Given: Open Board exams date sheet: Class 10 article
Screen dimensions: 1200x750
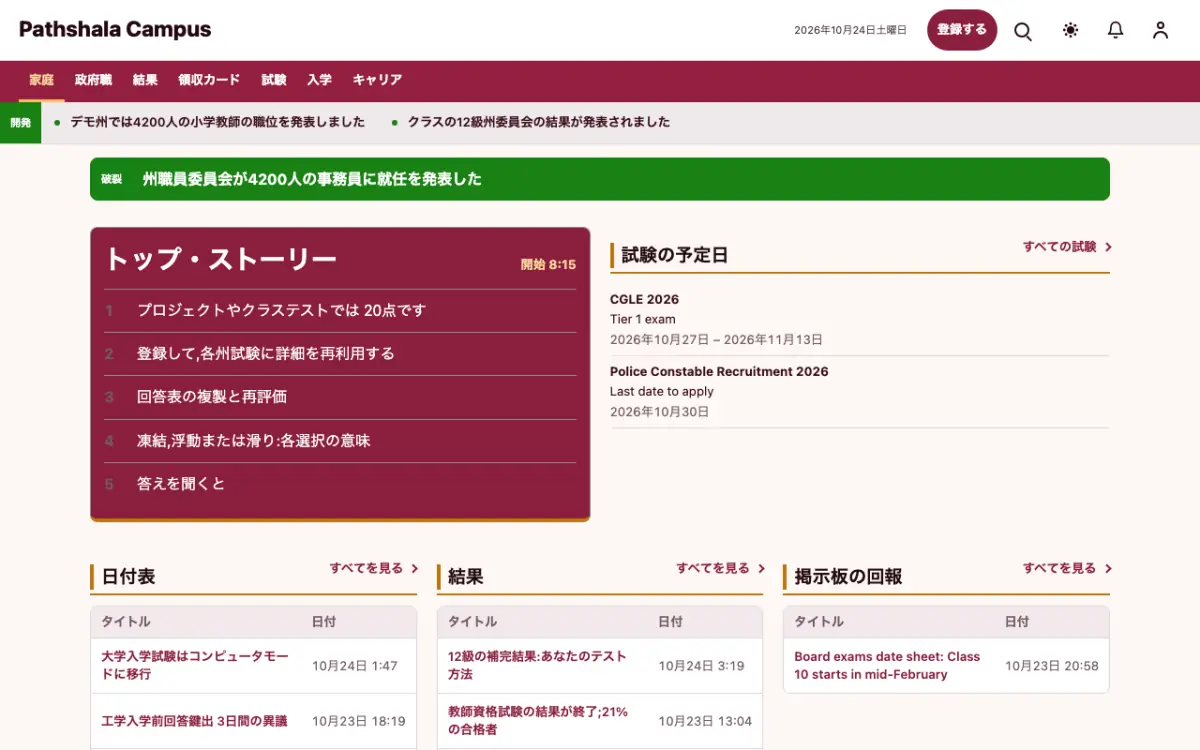Looking at the screenshot, I should tap(887, 665).
